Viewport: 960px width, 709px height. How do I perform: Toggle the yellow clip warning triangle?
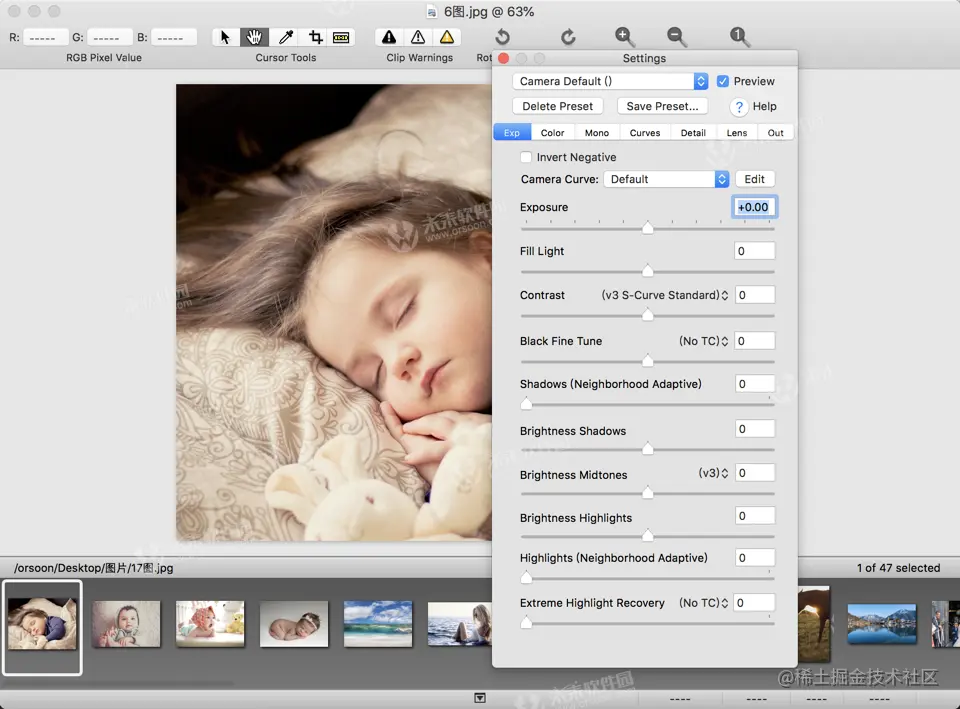(447, 37)
